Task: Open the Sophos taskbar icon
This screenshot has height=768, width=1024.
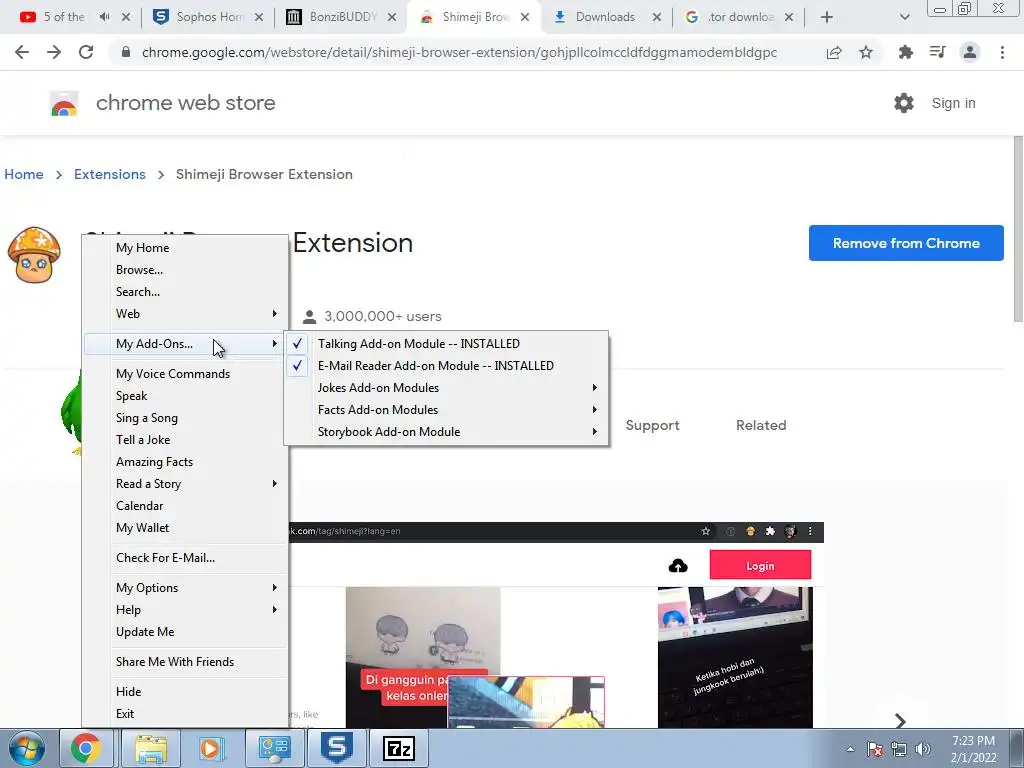Action: coord(337,748)
